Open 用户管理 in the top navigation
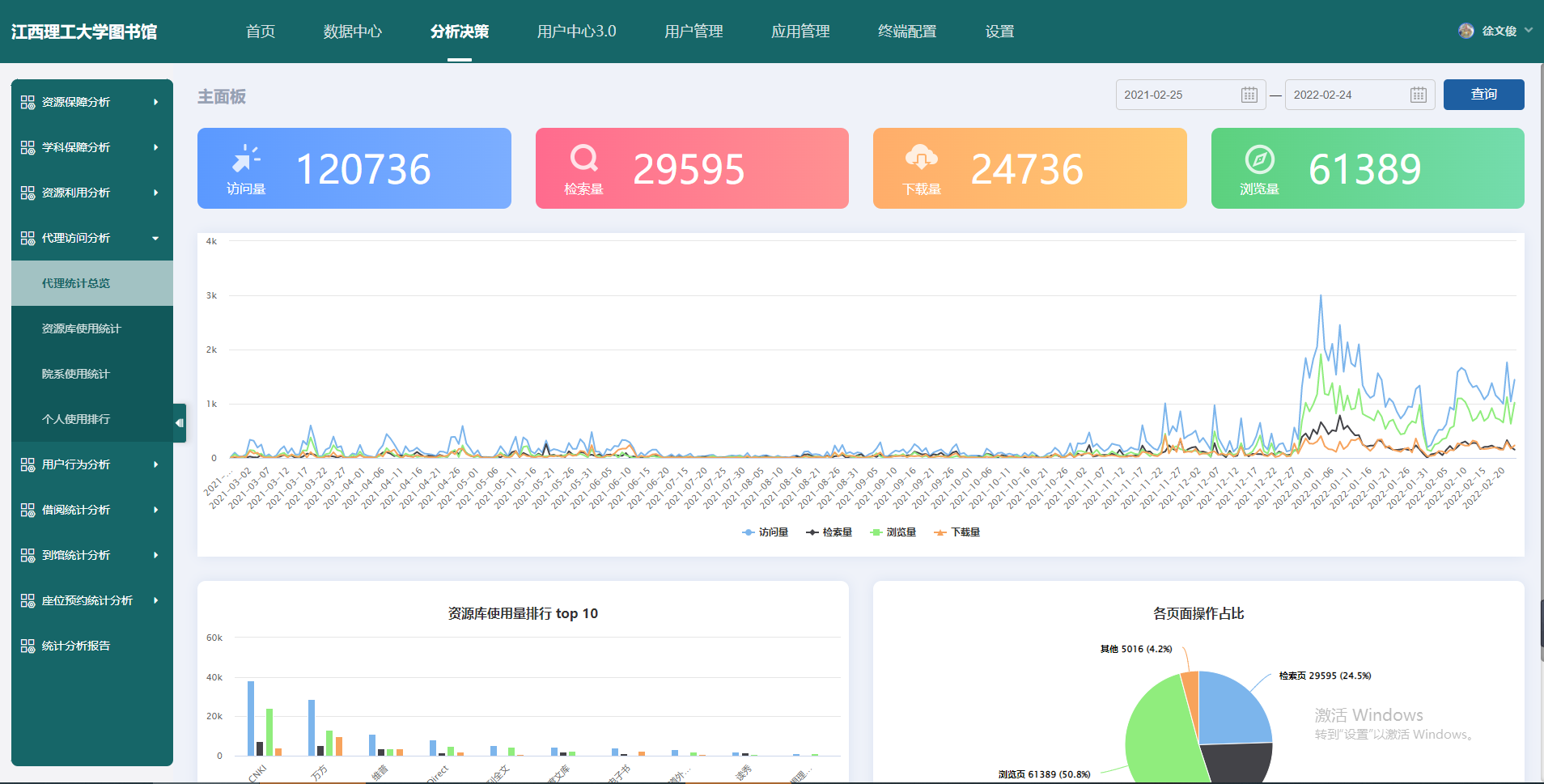1544x784 pixels. (694, 32)
